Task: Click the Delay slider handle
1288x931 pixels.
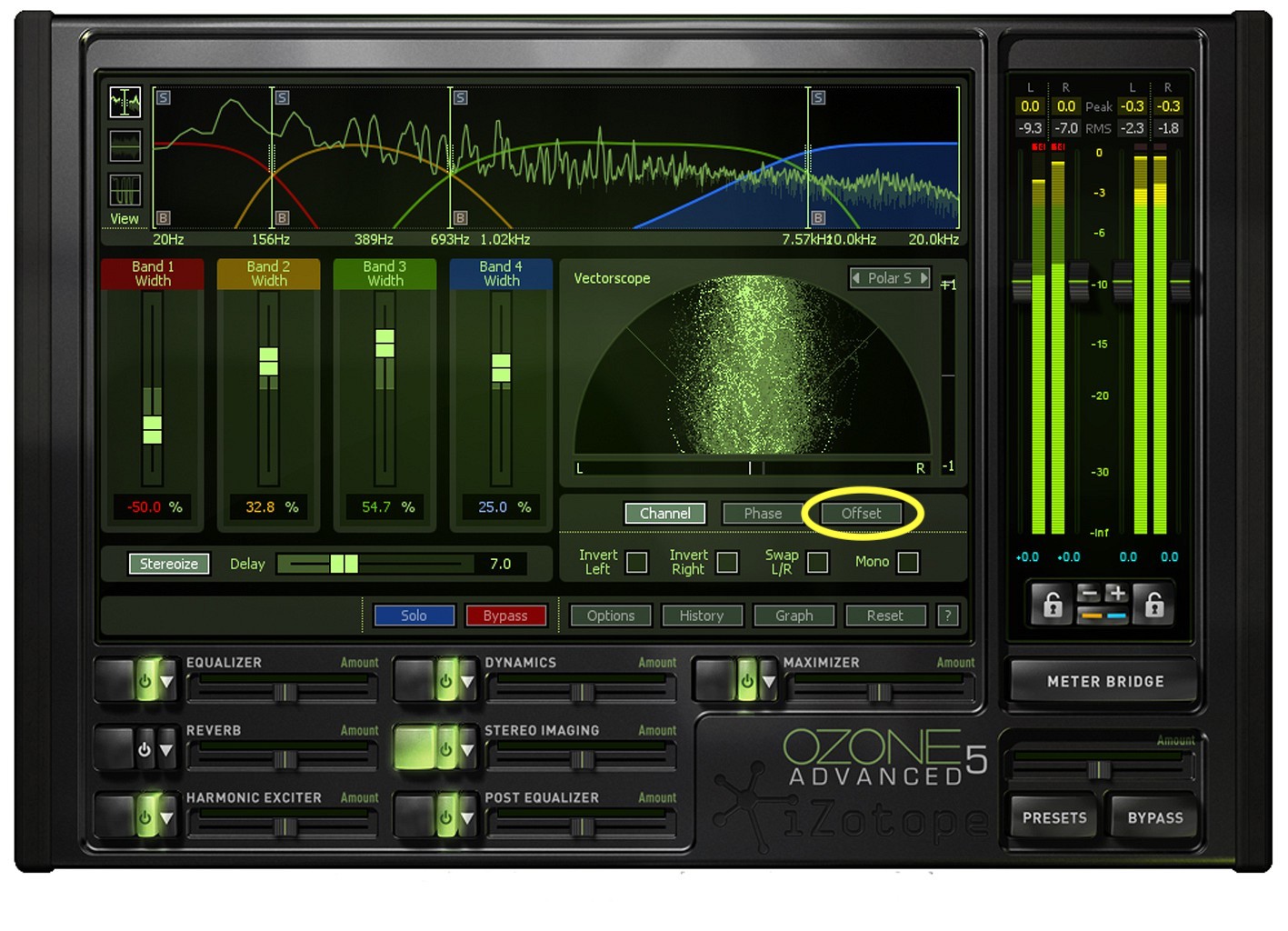Action: [344, 564]
